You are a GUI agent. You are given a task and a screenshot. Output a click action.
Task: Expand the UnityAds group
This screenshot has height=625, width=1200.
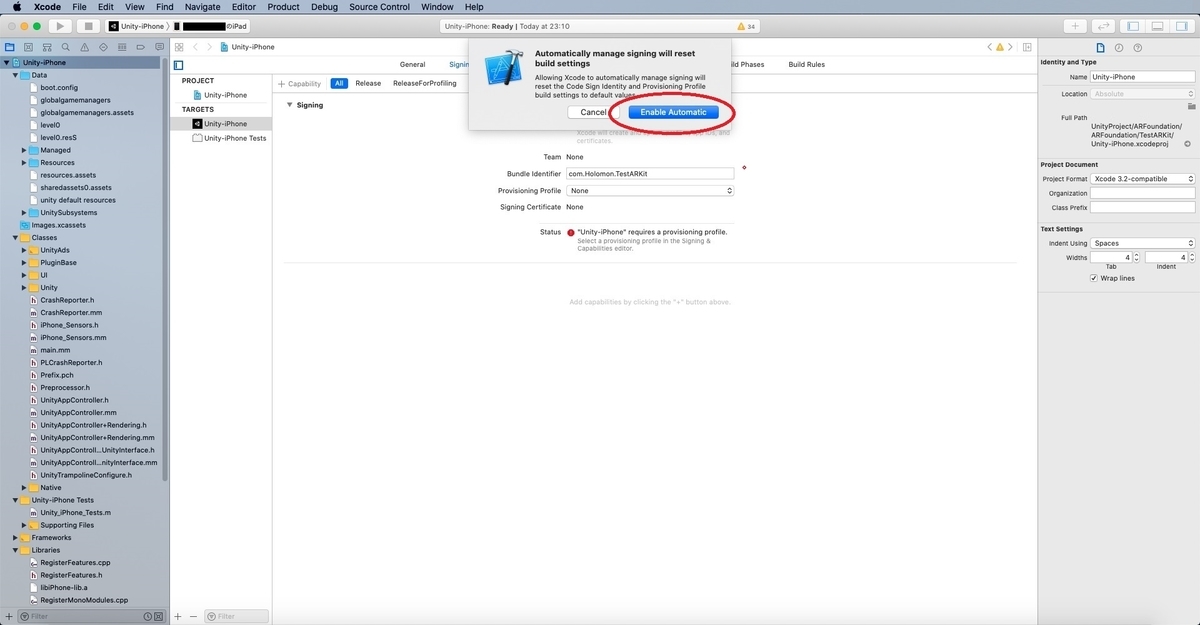coord(24,250)
